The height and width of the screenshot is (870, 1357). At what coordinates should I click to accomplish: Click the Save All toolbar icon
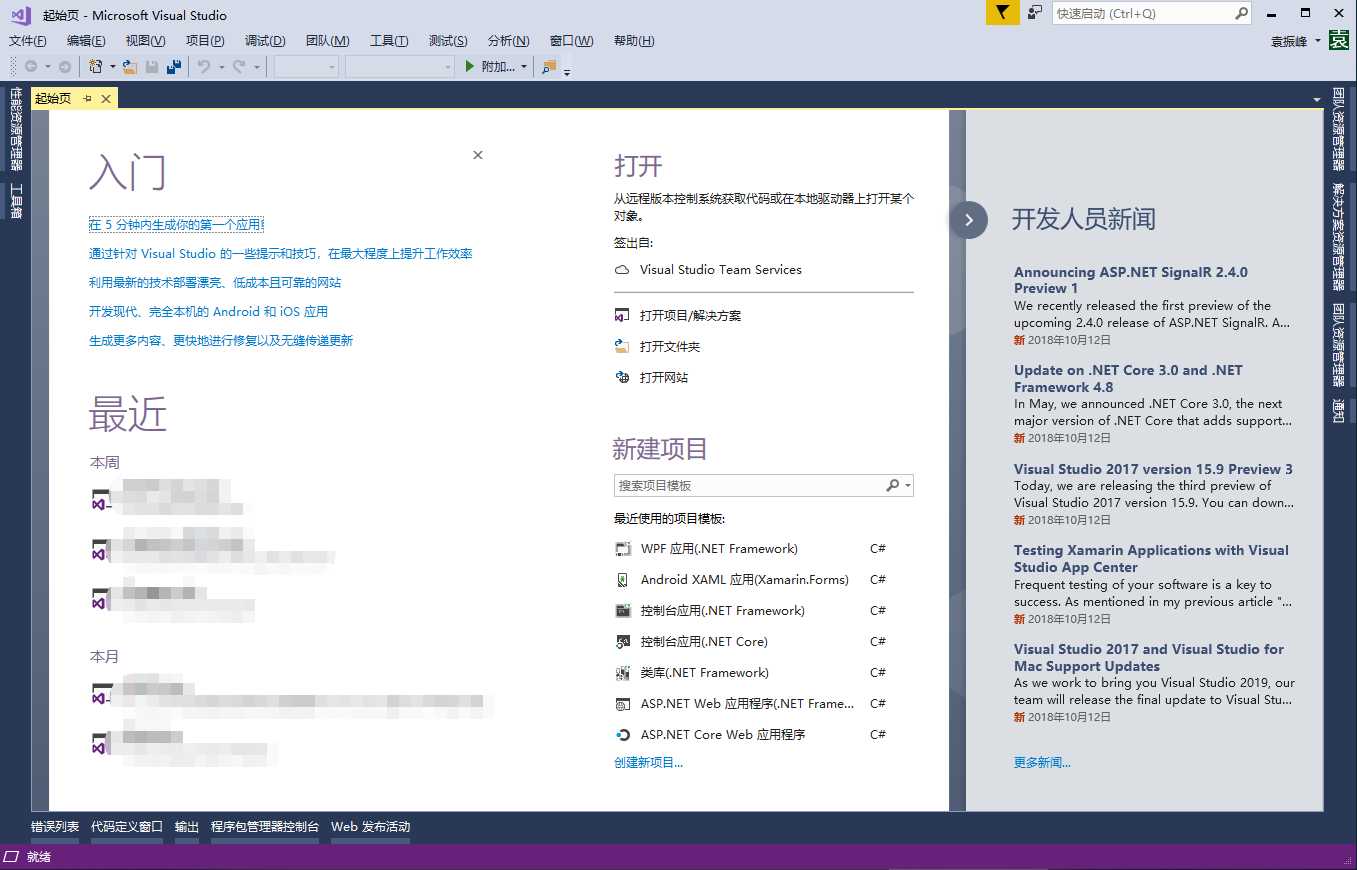(174, 67)
